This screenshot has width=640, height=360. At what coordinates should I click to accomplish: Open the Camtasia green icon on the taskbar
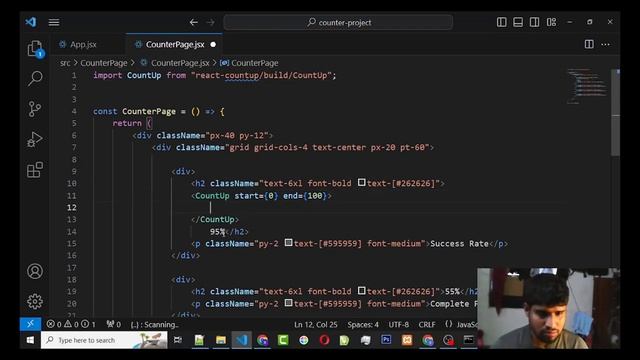tap(283, 340)
